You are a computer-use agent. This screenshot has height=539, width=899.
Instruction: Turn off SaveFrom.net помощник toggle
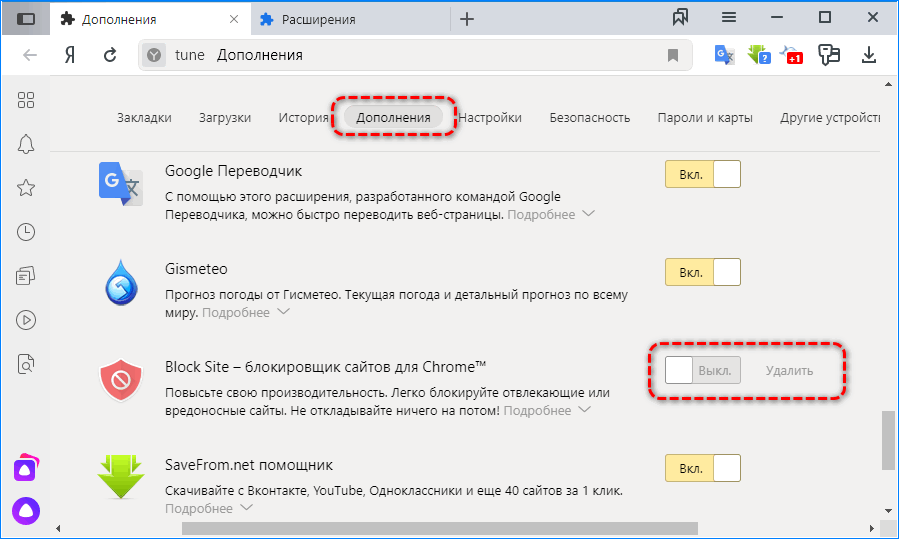coord(702,468)
